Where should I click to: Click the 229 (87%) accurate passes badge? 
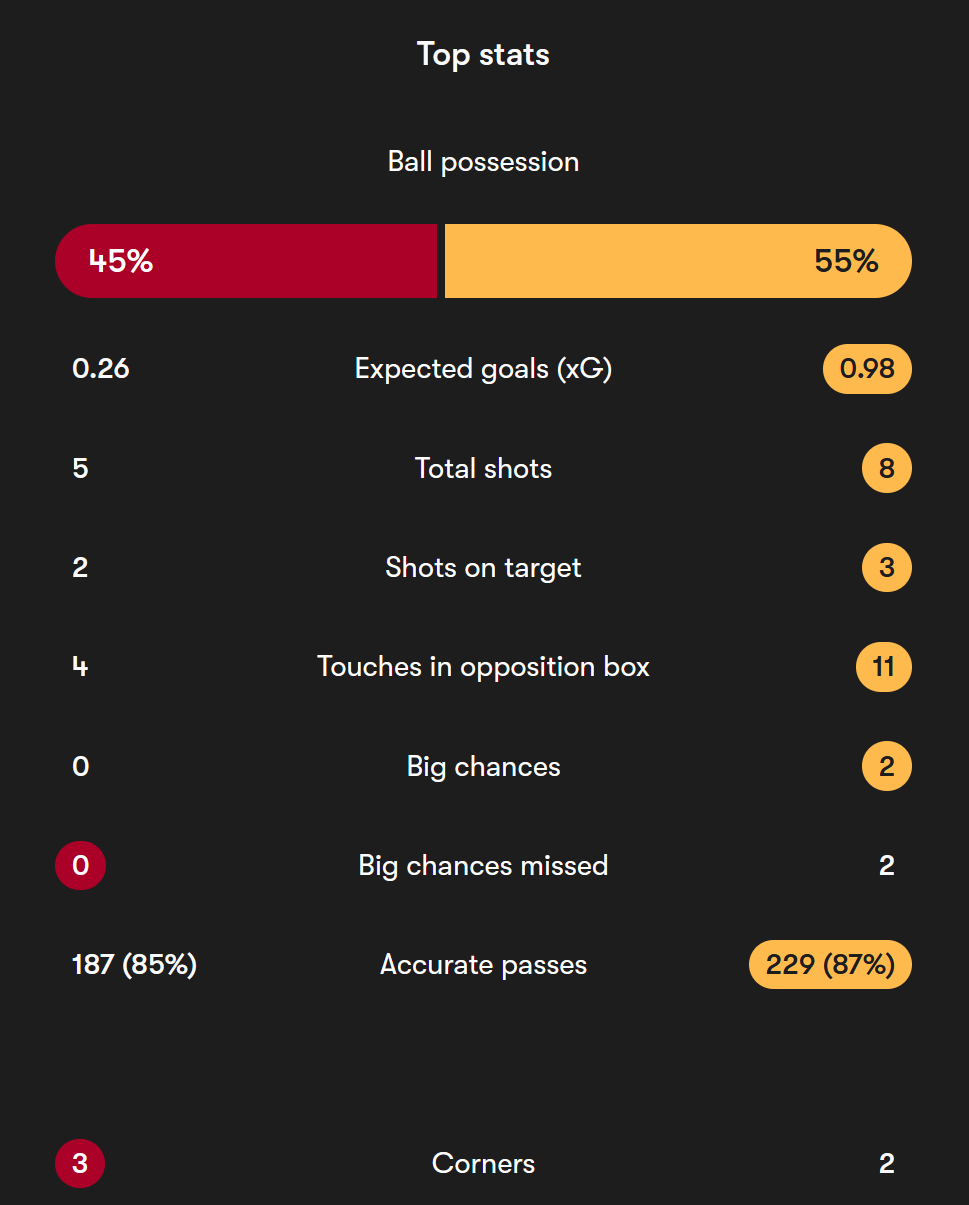tap(830, 965)
